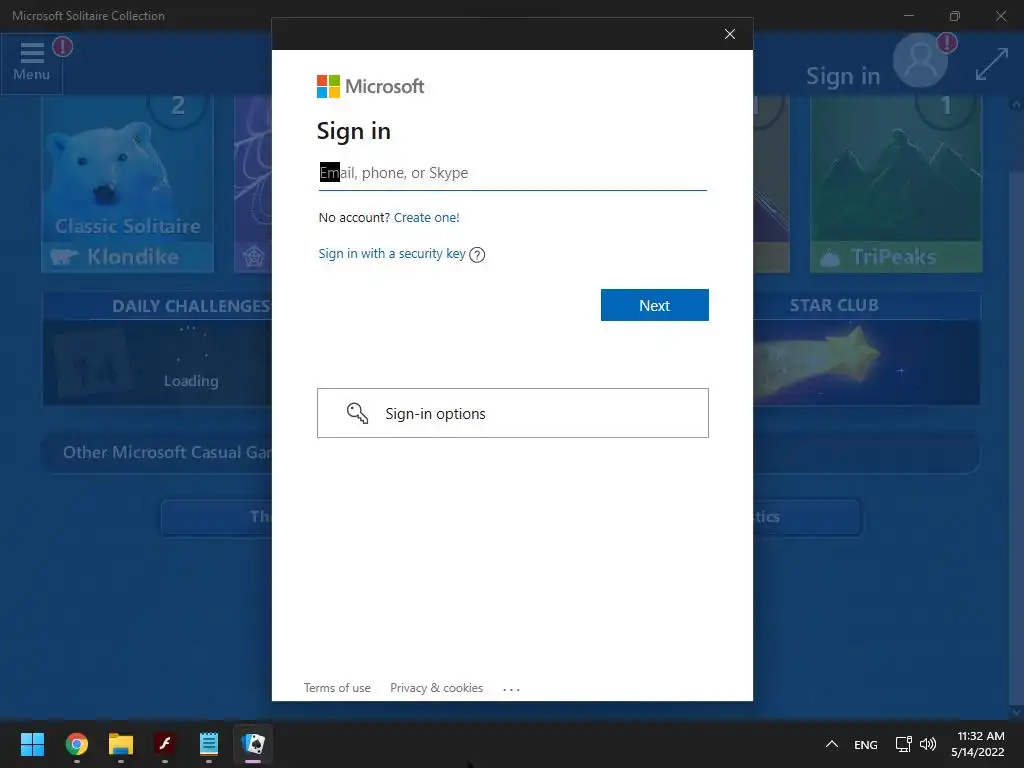Open the Daily Challenges panel
The image size is (1024, 768).
coord(157,349)
